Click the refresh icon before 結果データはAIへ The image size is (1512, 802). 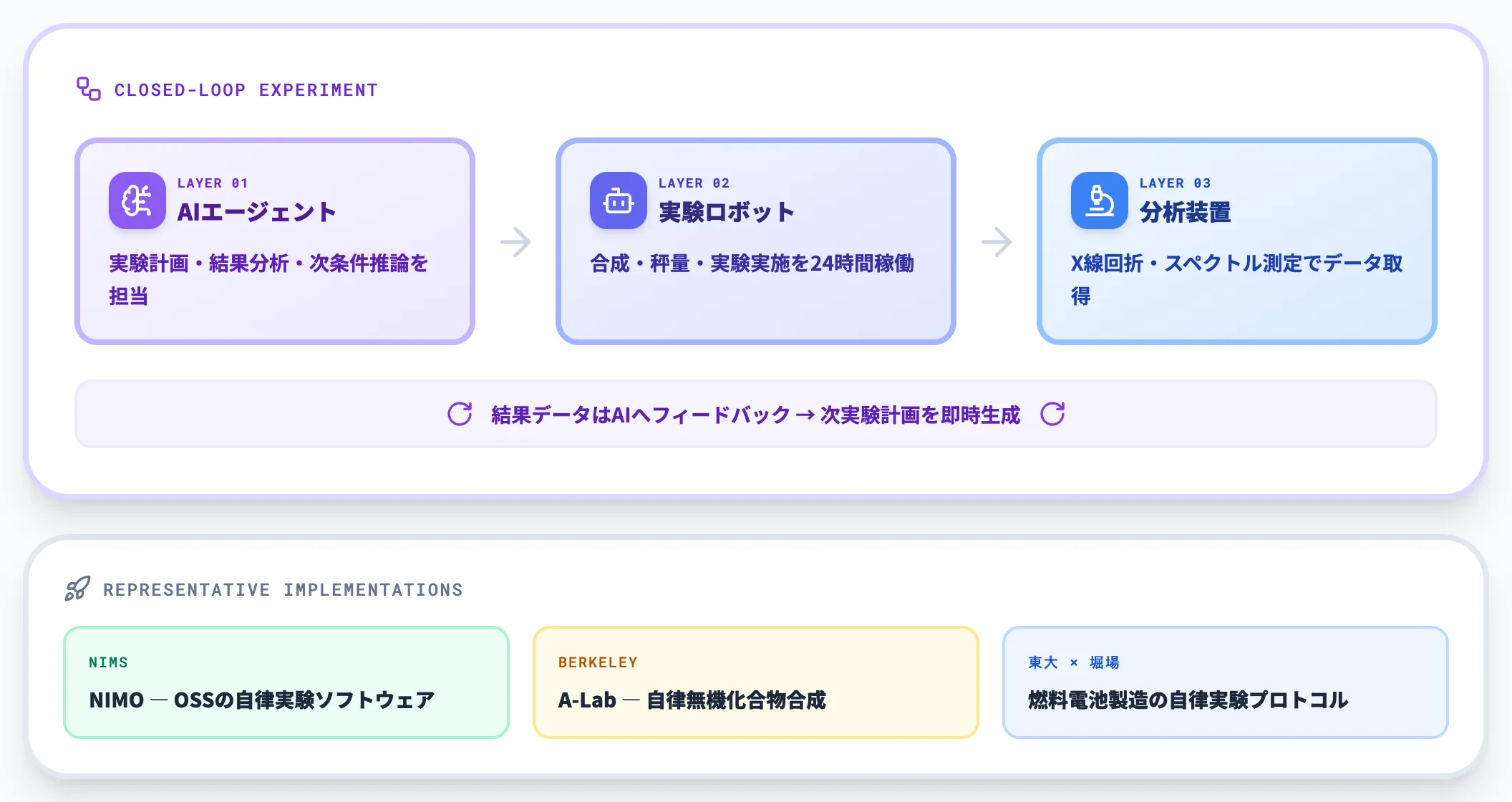click(x=460, y=414)
